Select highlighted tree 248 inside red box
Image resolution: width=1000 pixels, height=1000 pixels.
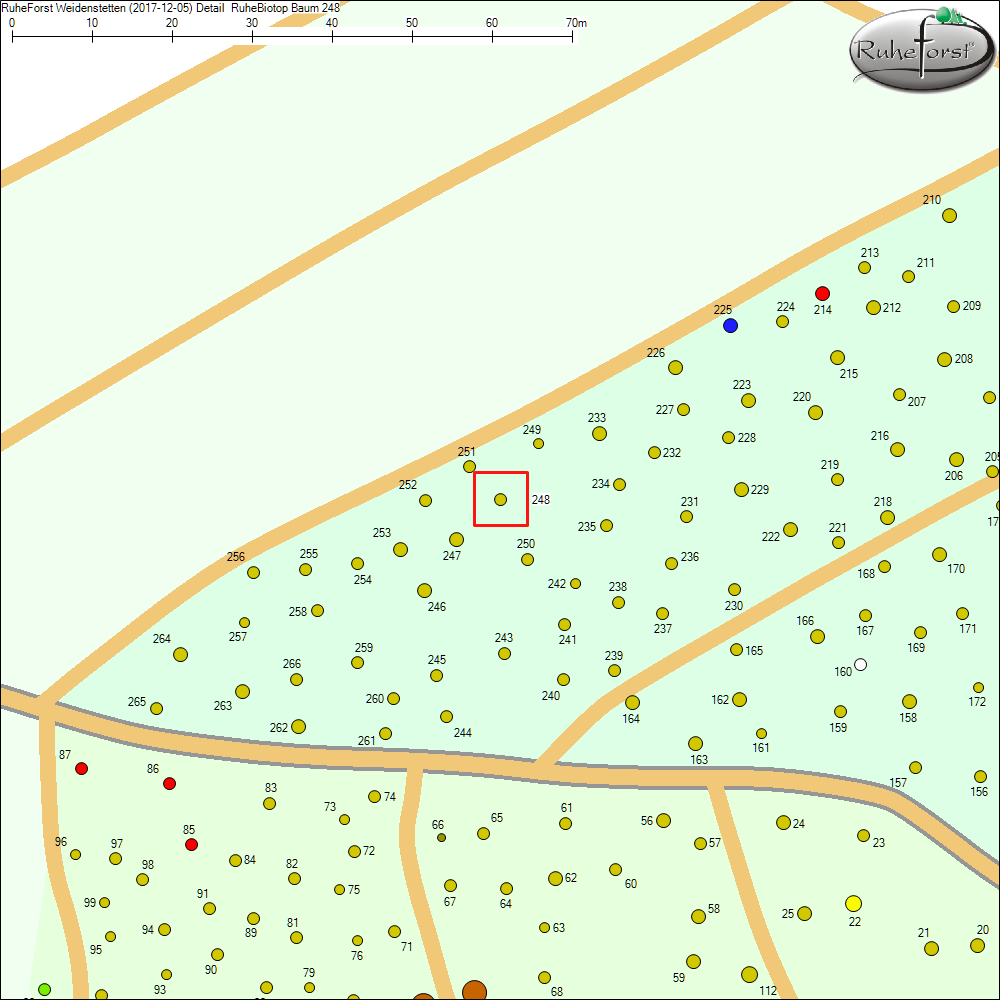point(500,498)
